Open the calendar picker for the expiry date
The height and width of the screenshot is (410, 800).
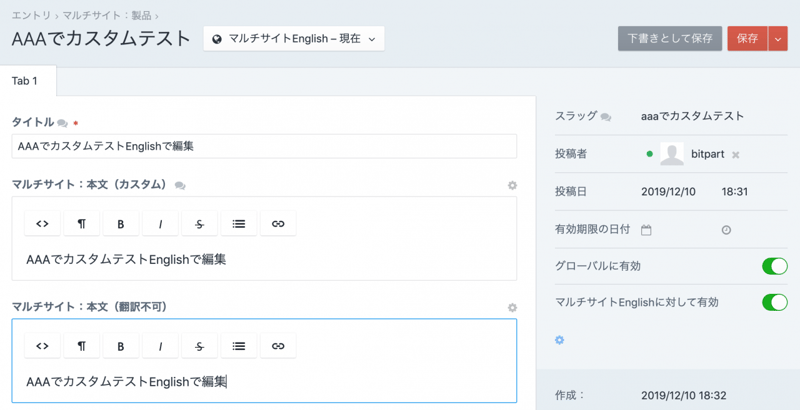pos(646,230)
